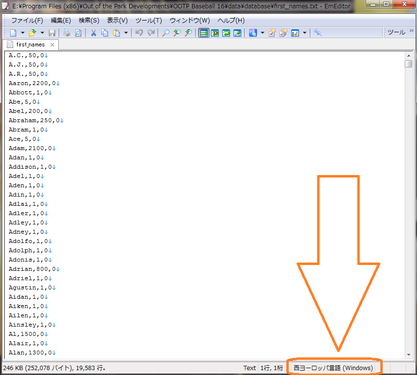
Task: Click the Open file folder icon
Action: (x=32, y=33)
